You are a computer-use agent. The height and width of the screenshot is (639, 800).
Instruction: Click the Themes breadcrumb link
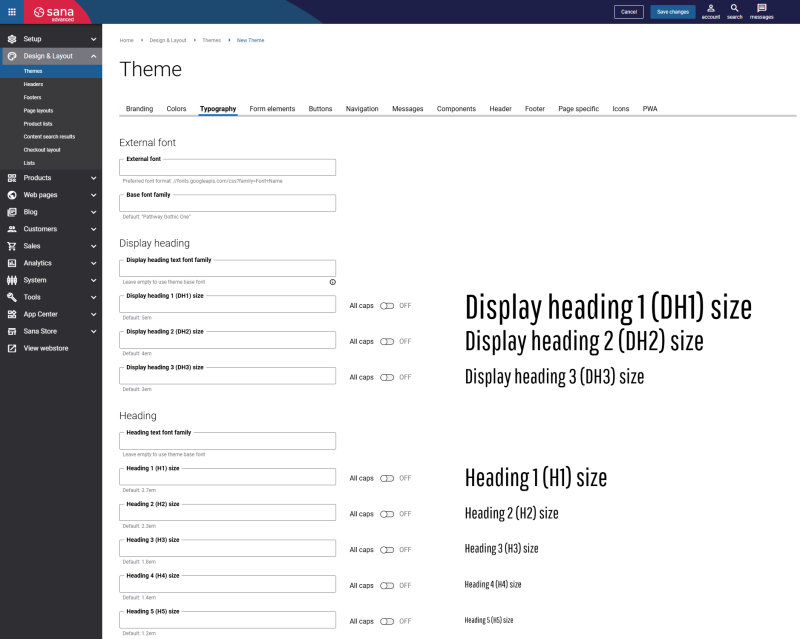tap(211, 40)
